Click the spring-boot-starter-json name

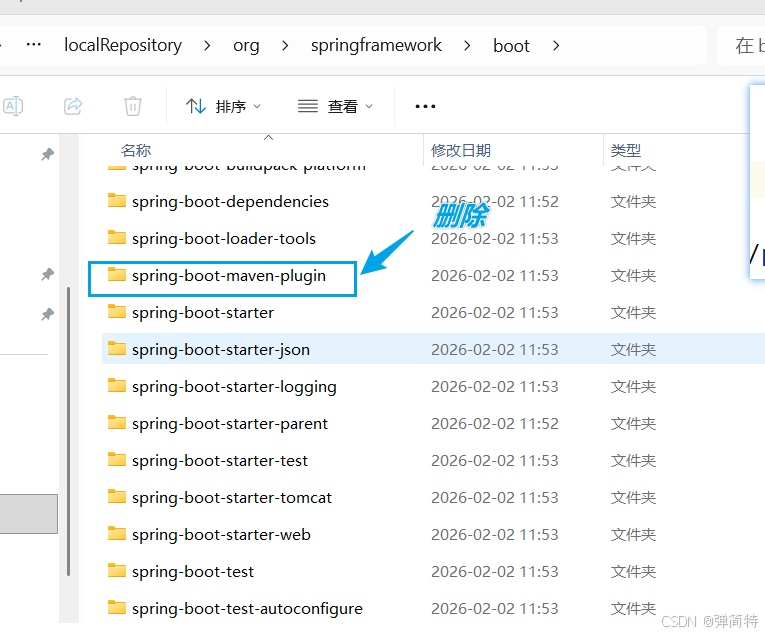click(221, 350)
